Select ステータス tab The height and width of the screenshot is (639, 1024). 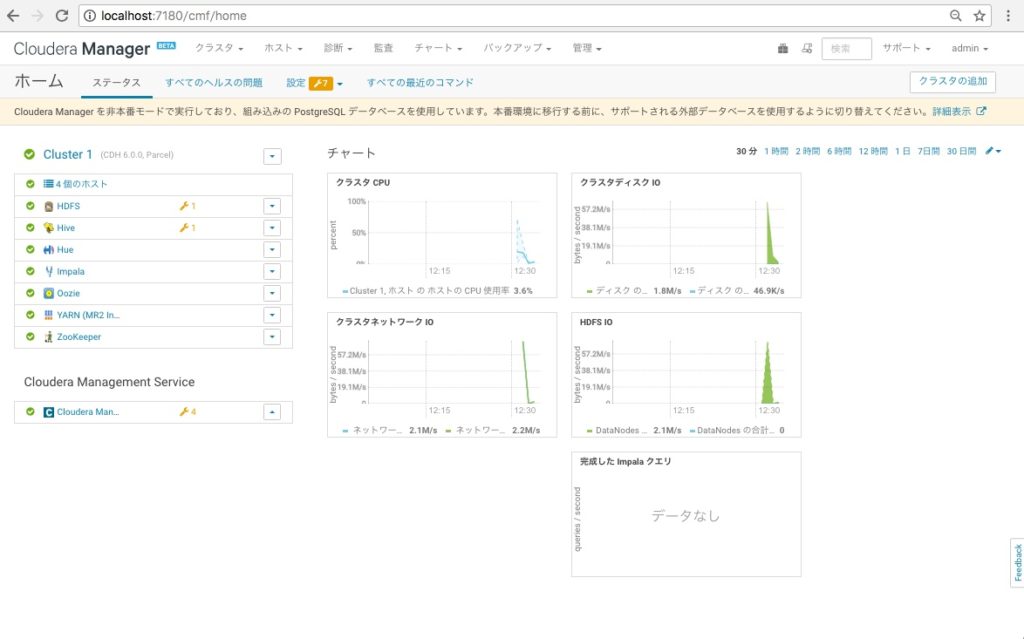[116, 83]
